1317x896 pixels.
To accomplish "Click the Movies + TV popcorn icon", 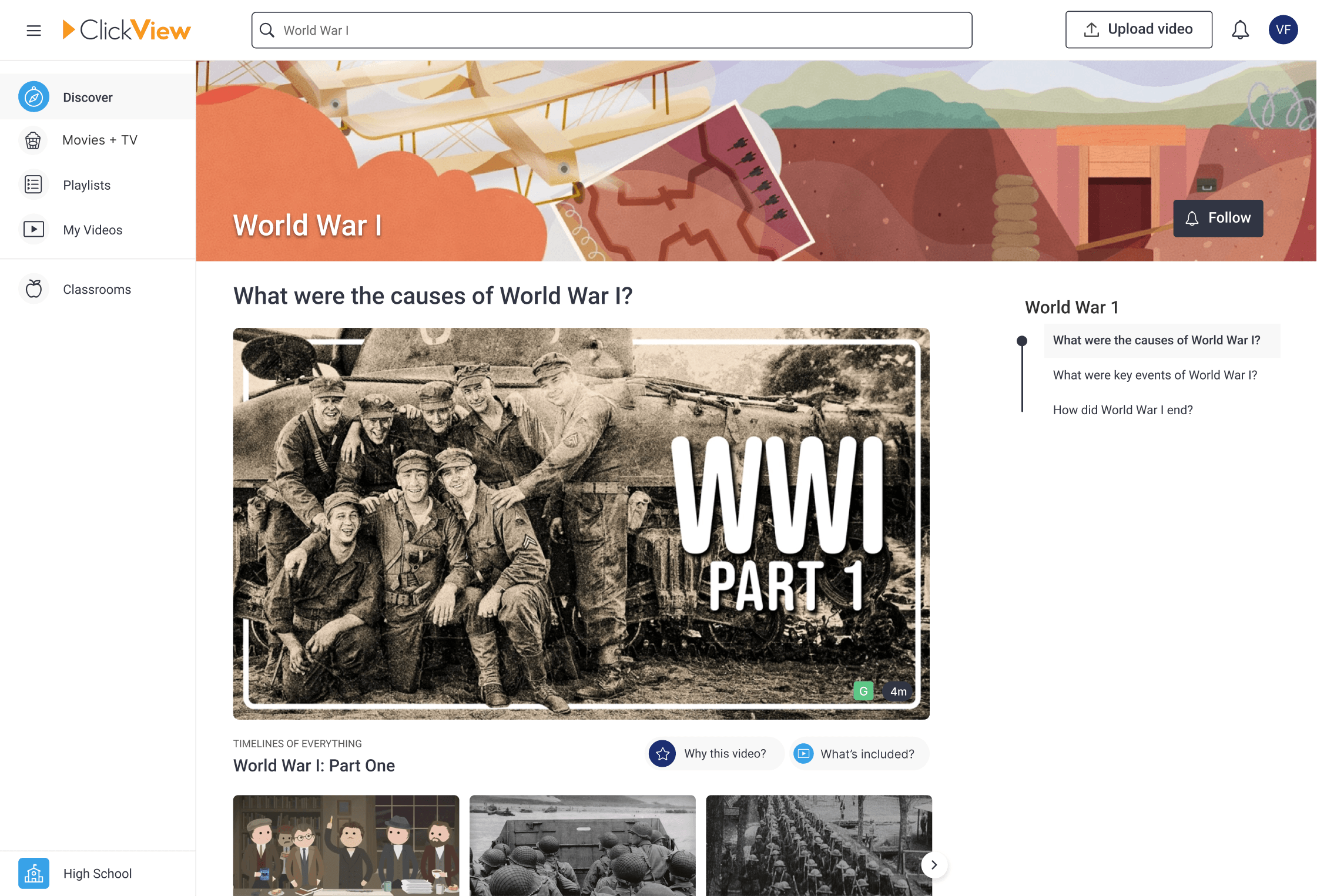I will tap(33, 140).
